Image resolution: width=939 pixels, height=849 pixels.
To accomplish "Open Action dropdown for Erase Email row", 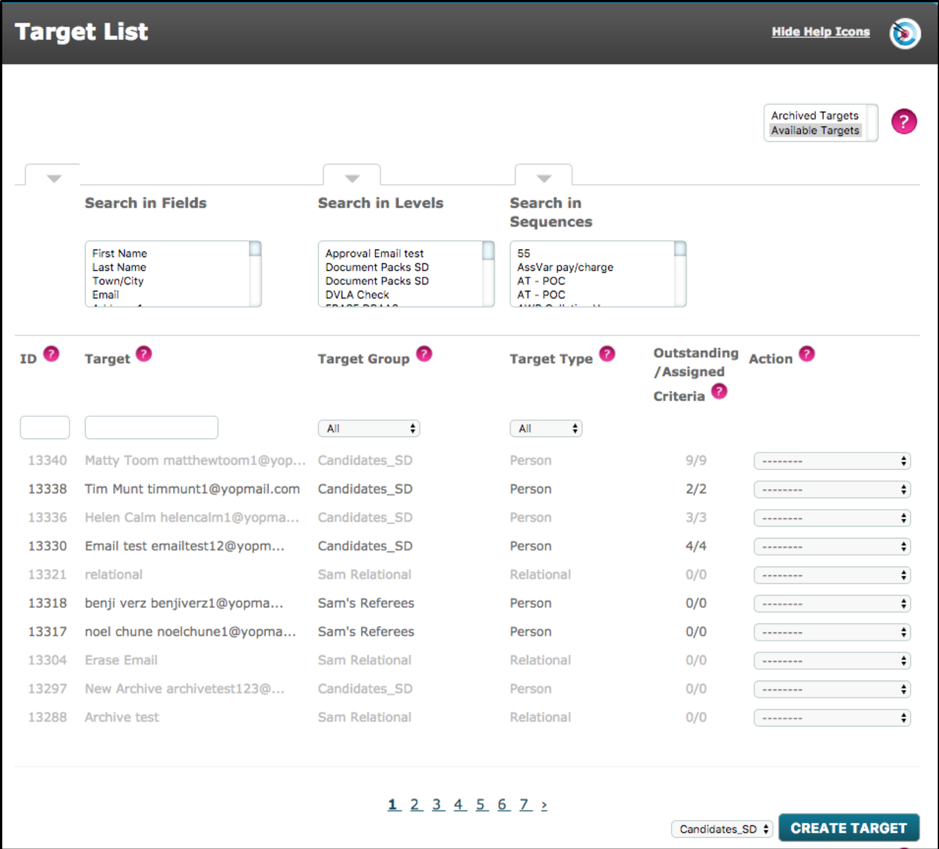I will [832, 661].
